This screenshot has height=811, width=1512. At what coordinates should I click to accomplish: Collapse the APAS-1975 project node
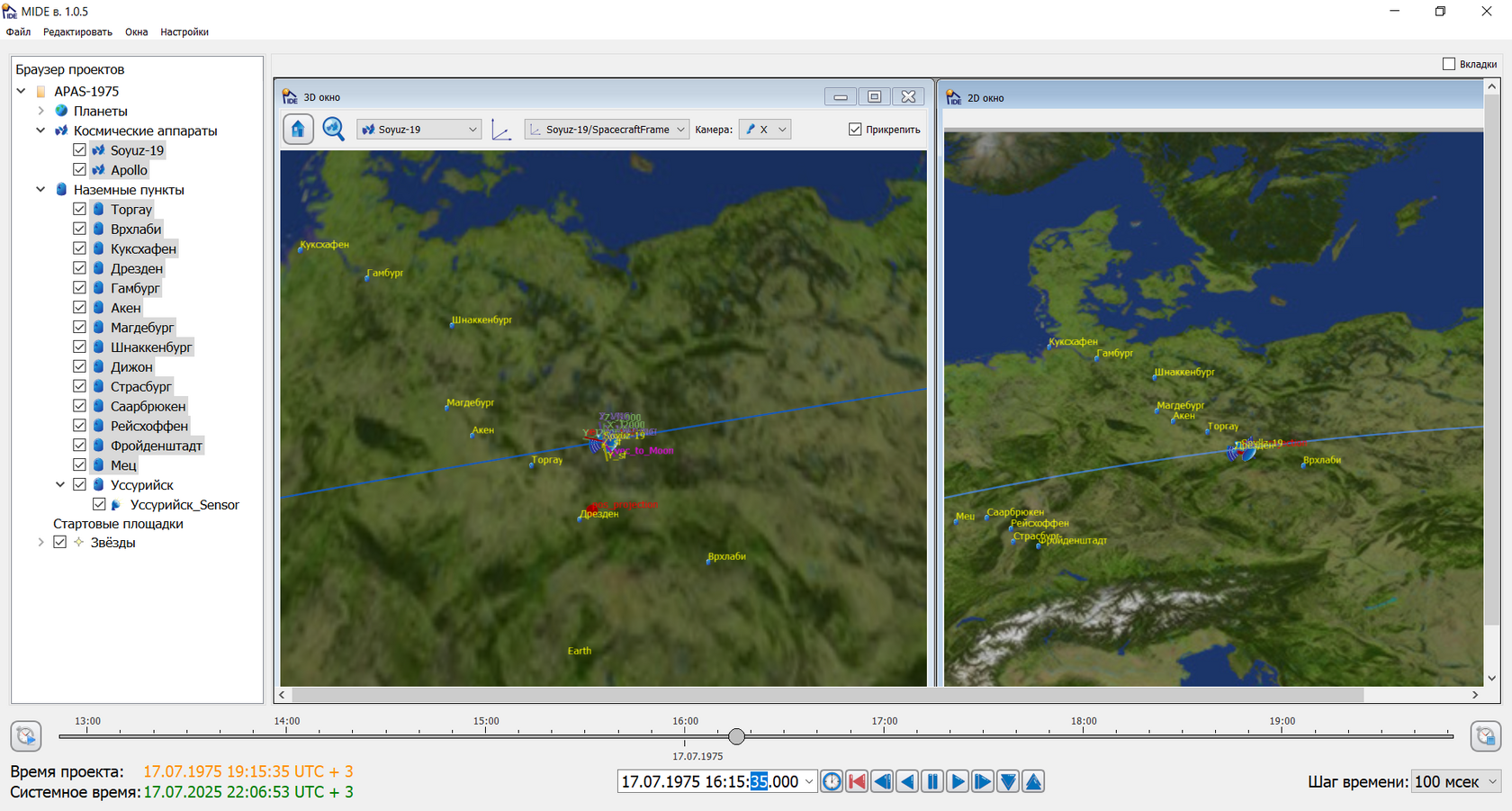22,91
